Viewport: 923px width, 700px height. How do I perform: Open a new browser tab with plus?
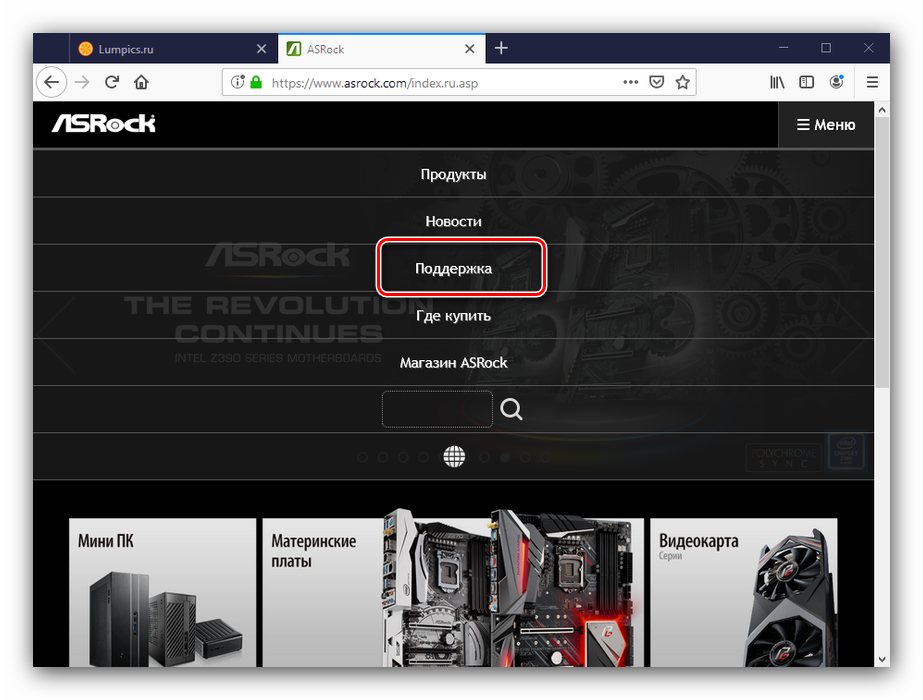pyautogui.click(x=501, y=48)
